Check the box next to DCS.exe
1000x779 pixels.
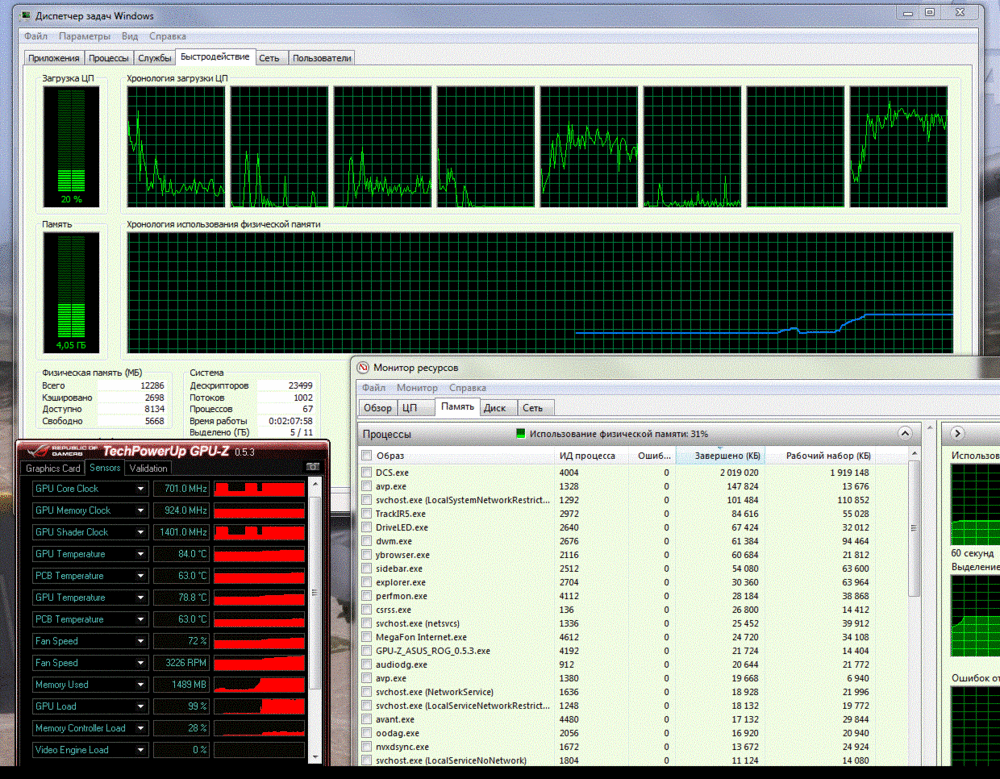[367, 472]
